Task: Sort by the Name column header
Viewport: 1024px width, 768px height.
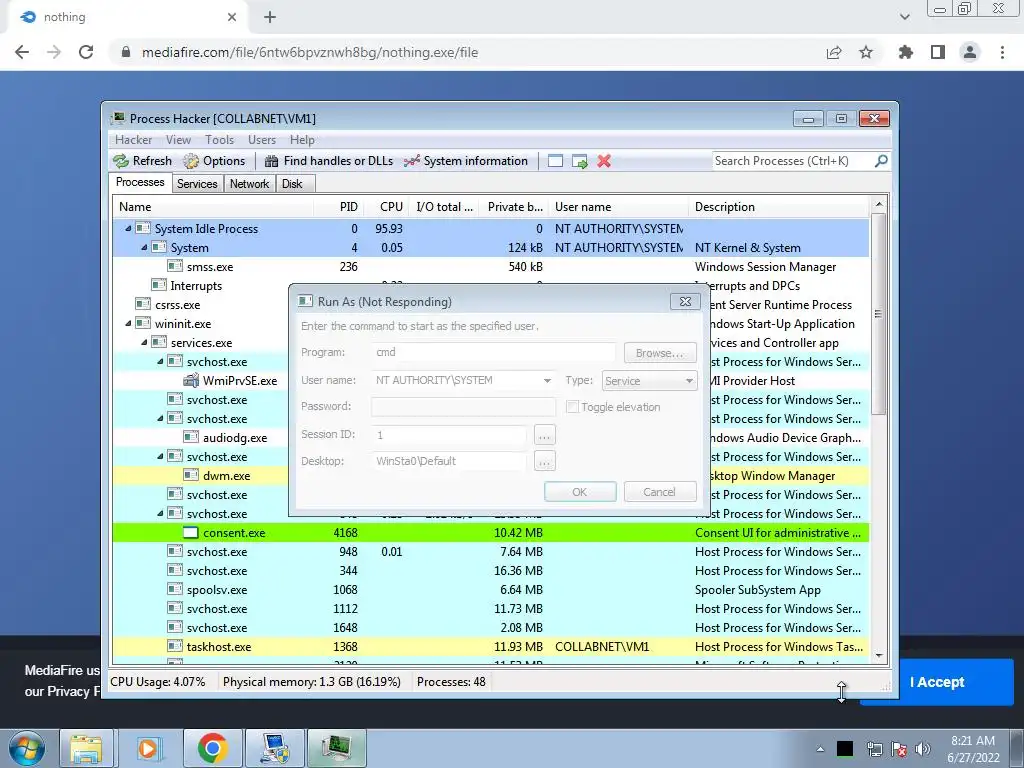Action: pos(212,207)
